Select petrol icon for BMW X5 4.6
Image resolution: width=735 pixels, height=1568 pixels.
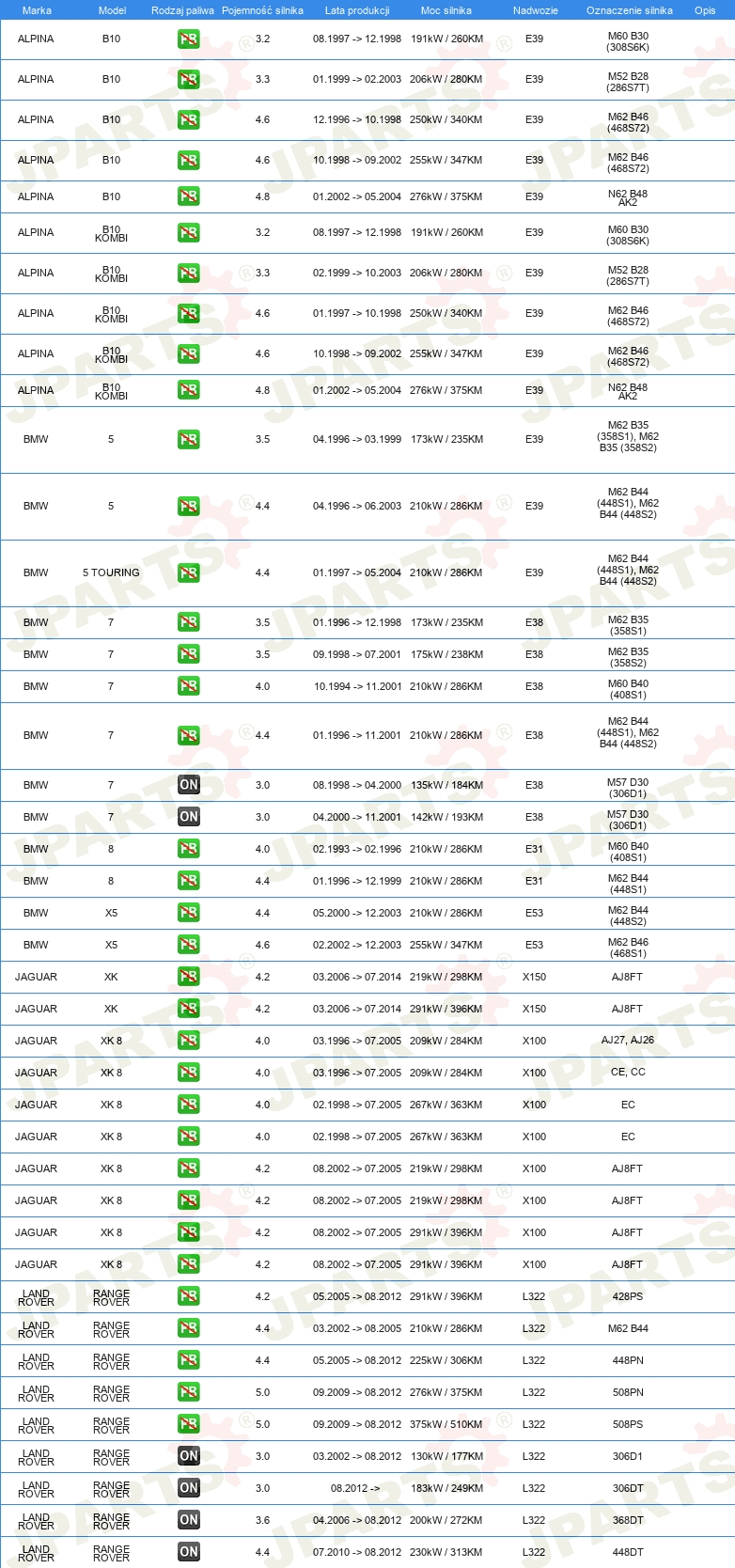point(189,945)
